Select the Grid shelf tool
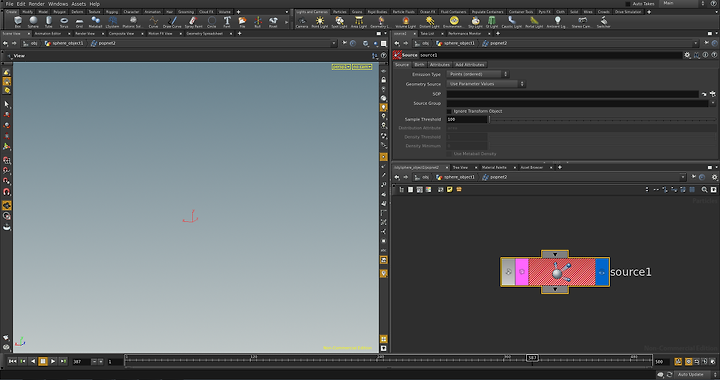Screen dimensions: 720x380 pos(79,22)
